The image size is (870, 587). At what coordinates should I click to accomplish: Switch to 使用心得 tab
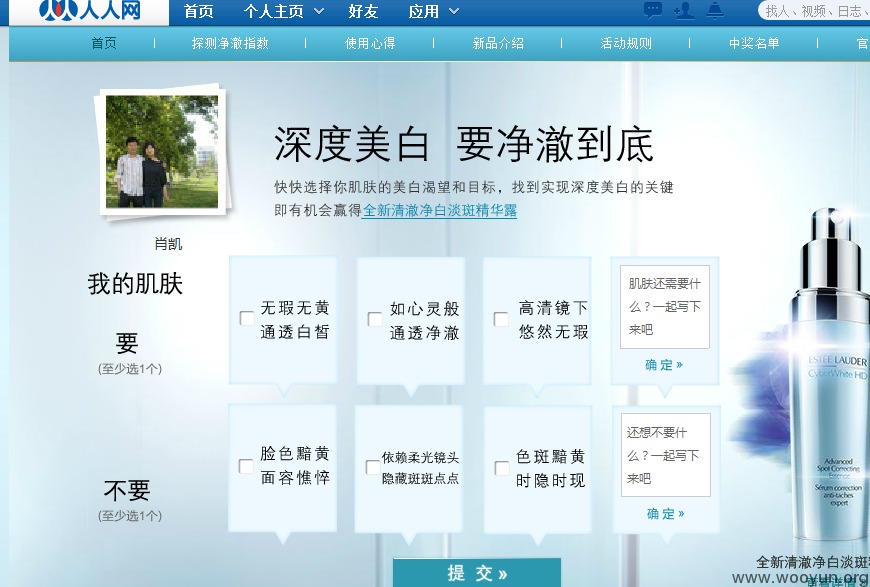[x=370, y=43]
